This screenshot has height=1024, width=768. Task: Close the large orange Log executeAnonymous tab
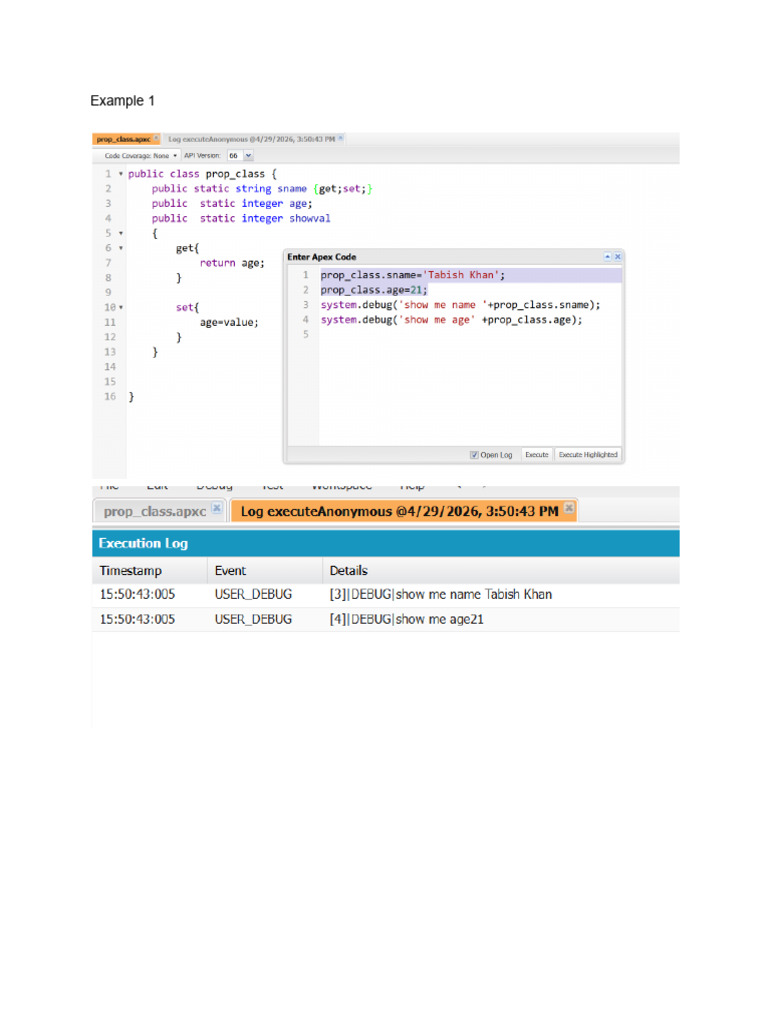coord(569,508)
